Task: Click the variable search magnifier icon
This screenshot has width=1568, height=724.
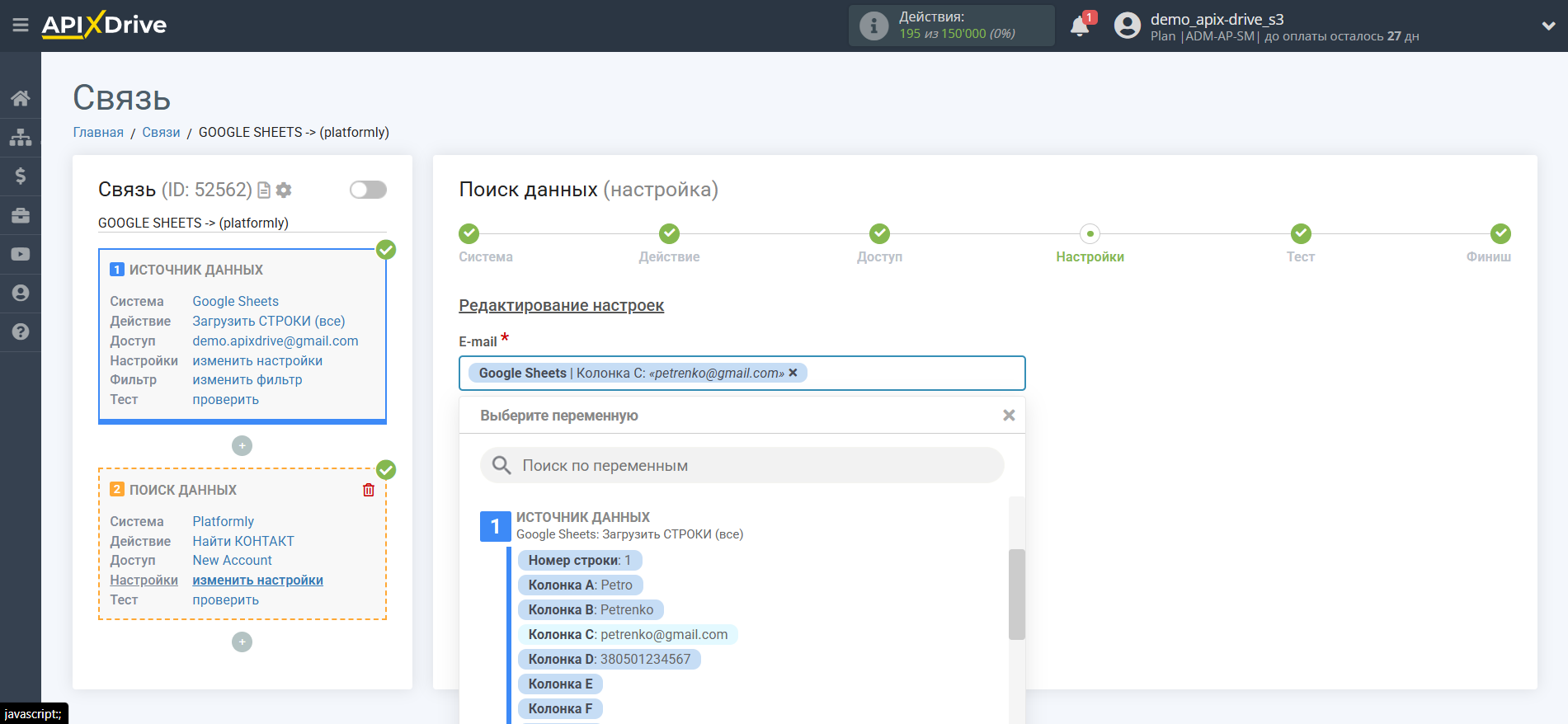Action: [x=501, y=465]
